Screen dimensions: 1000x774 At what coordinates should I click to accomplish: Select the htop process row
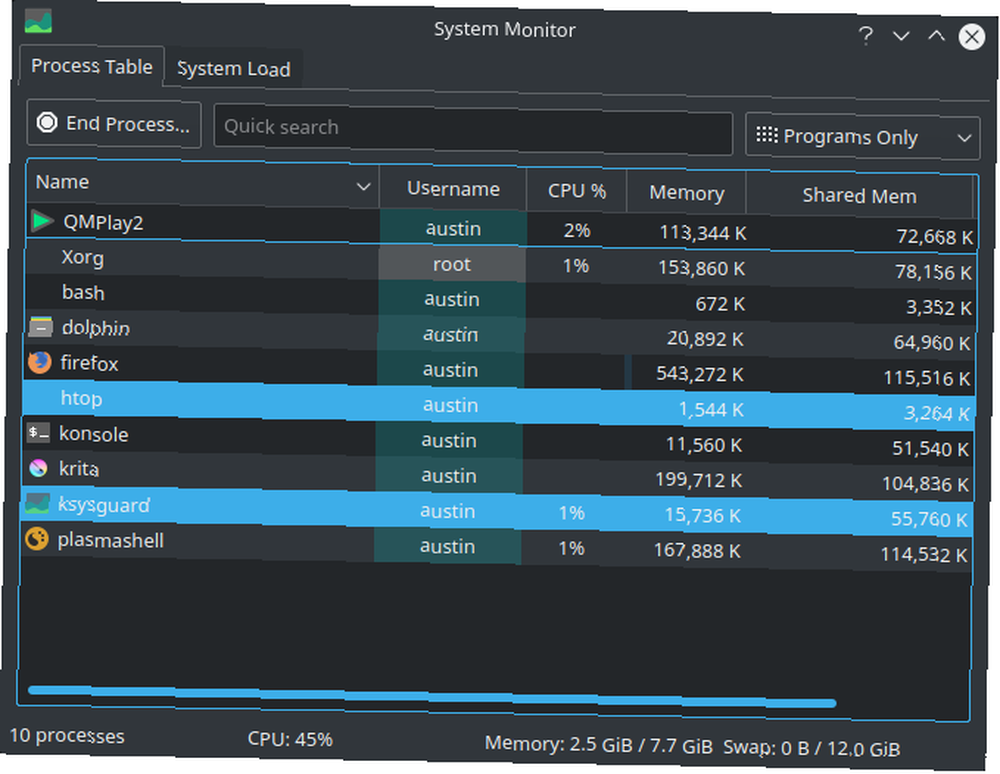498,405
